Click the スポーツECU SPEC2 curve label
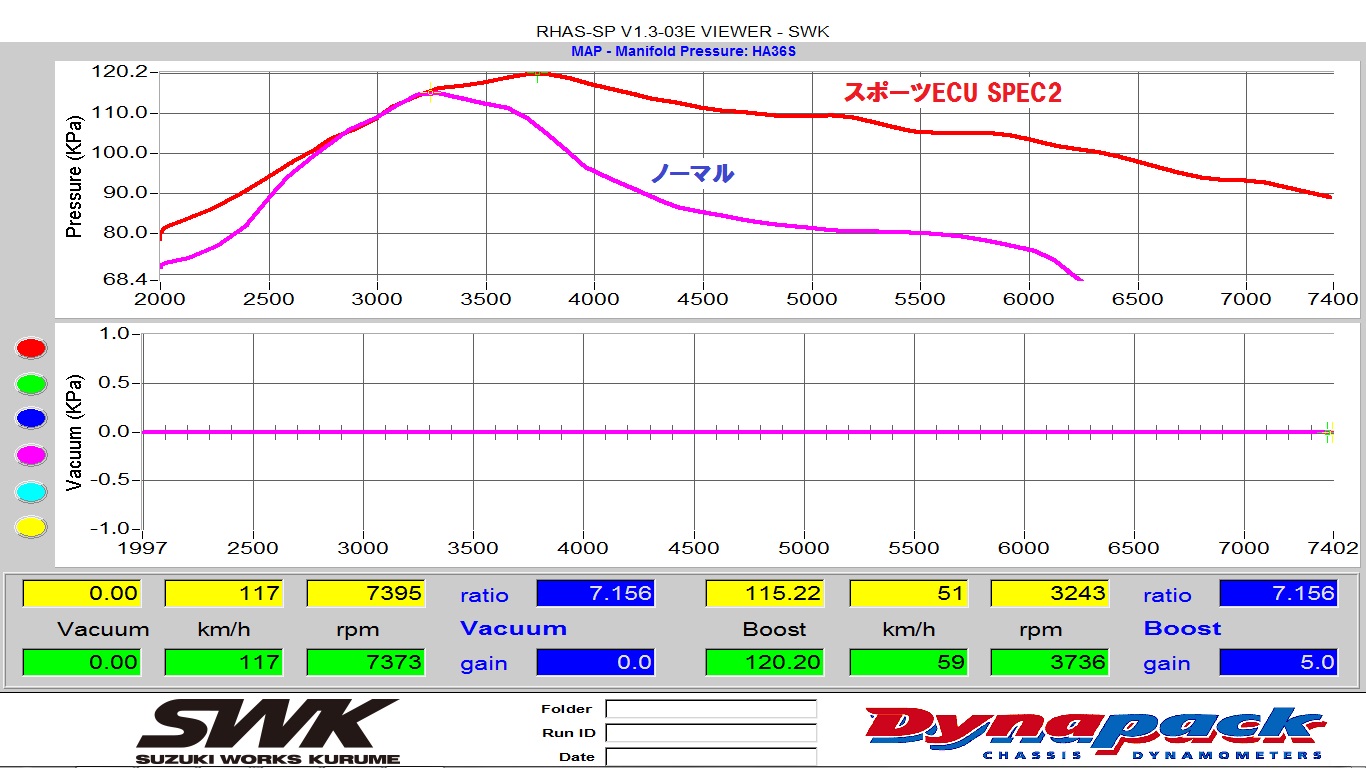1366x768 pixels. pyautogui.click(x=952, y=93)
